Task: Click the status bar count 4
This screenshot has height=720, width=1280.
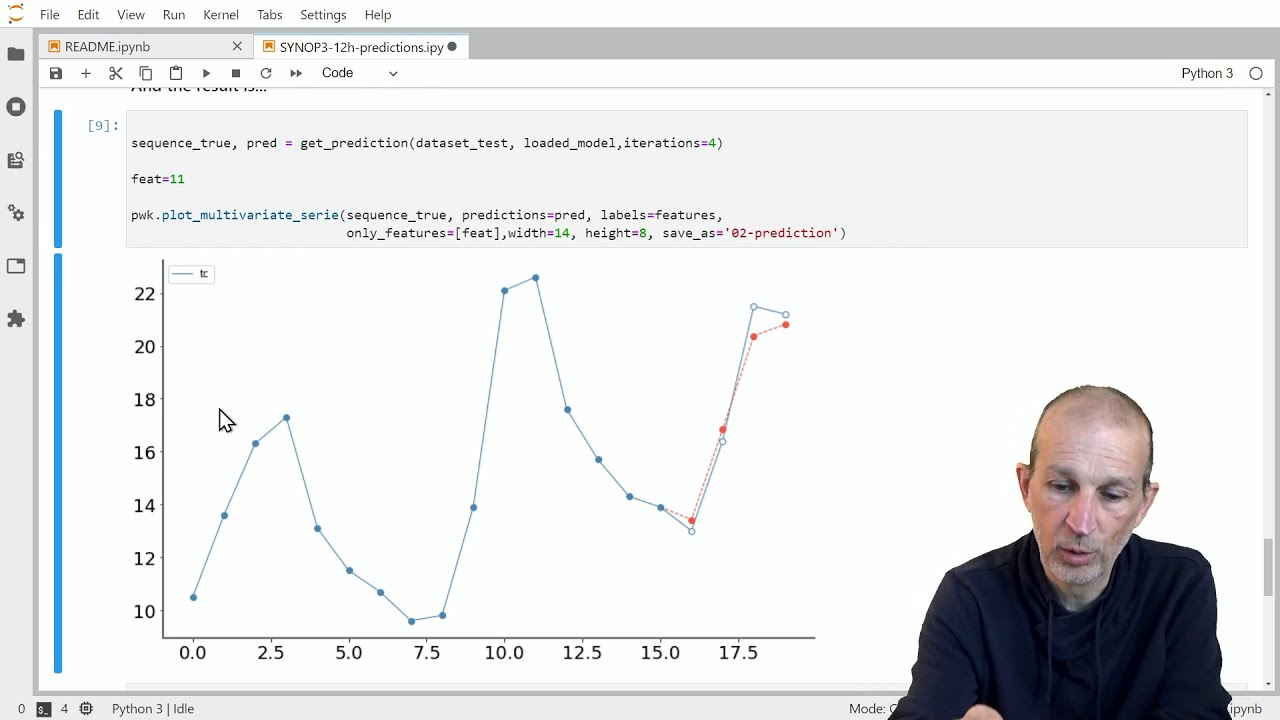Action: click(x=64, y=708)
